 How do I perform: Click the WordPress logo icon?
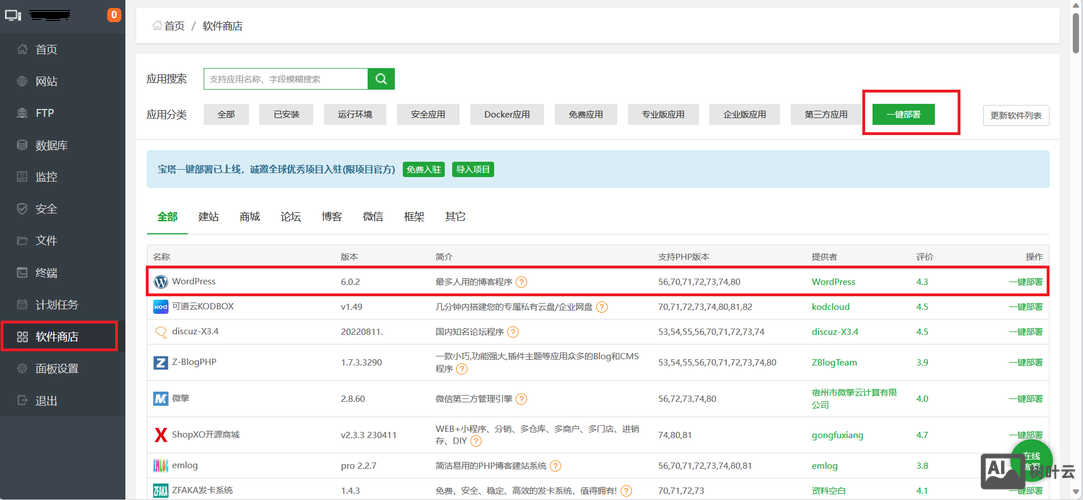pyautogui.click(x=161, y=282)
